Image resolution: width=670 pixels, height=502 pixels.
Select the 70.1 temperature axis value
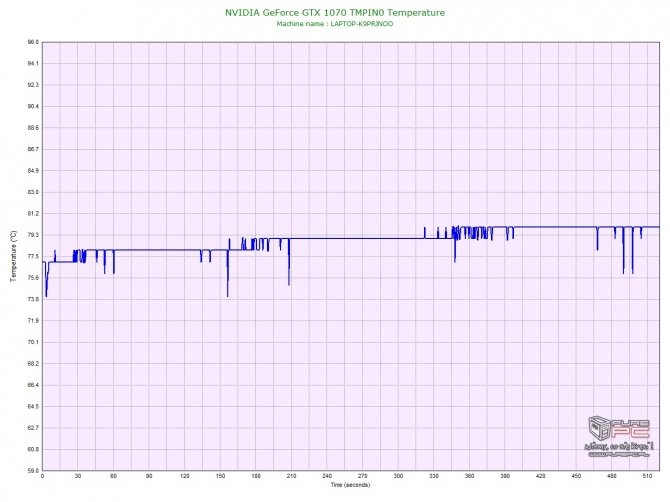tap(33, 342)
